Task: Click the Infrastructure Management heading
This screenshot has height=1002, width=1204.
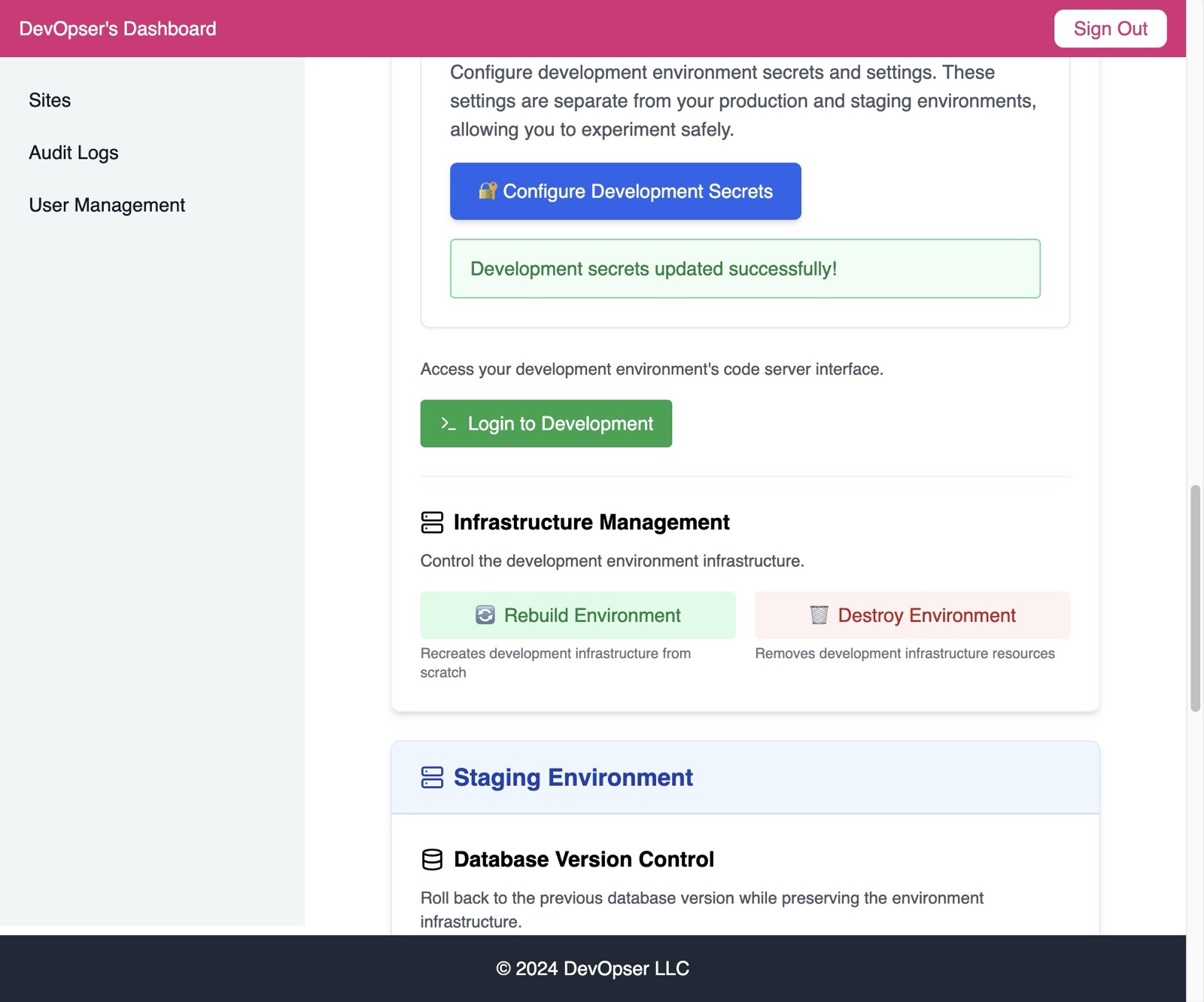Action: [591, 522]
